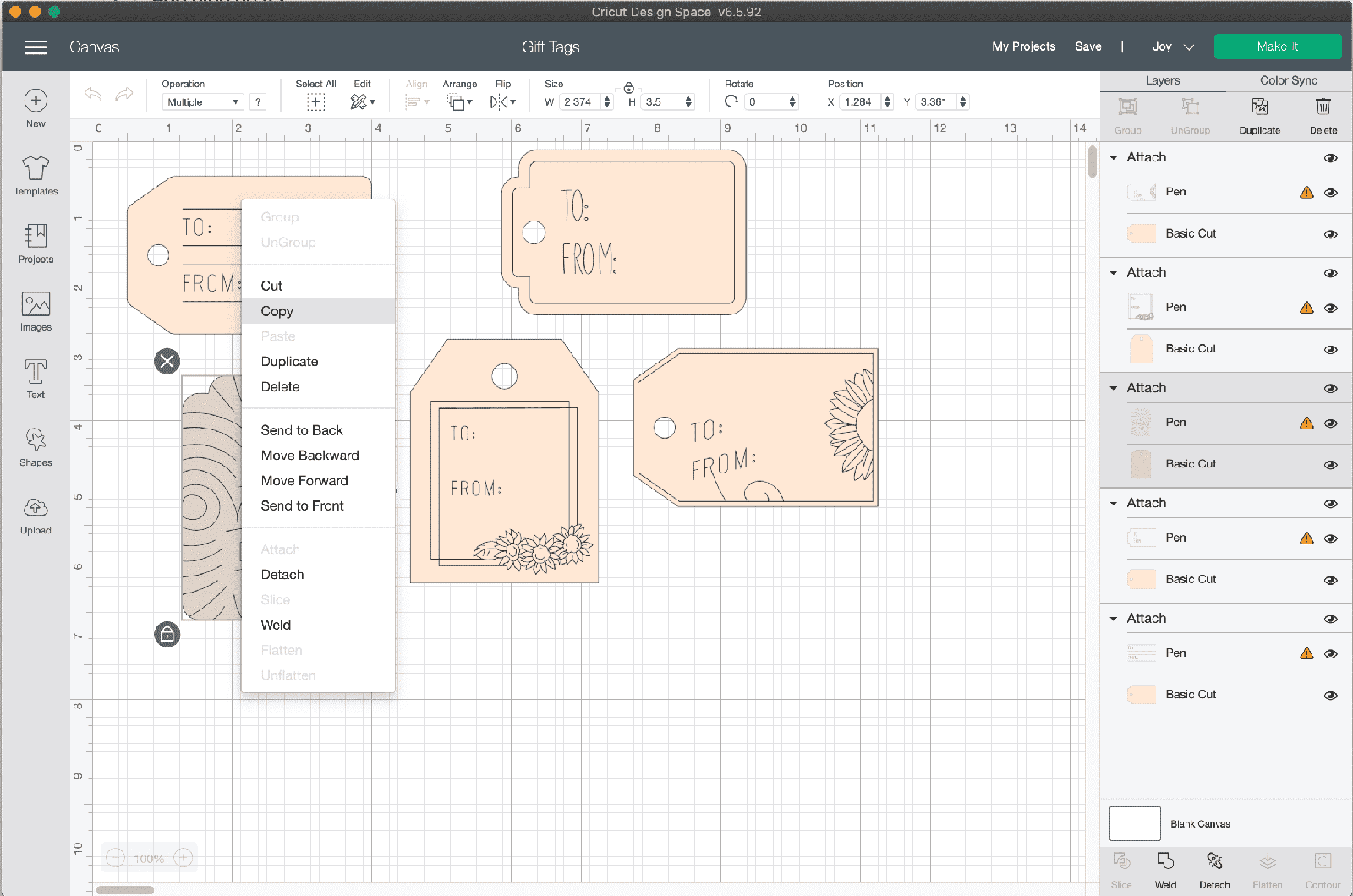This screenshot has width=1353, height=896.
Task: Click first Basic Cut color swatch
Action: click(x=1142, y=234)
